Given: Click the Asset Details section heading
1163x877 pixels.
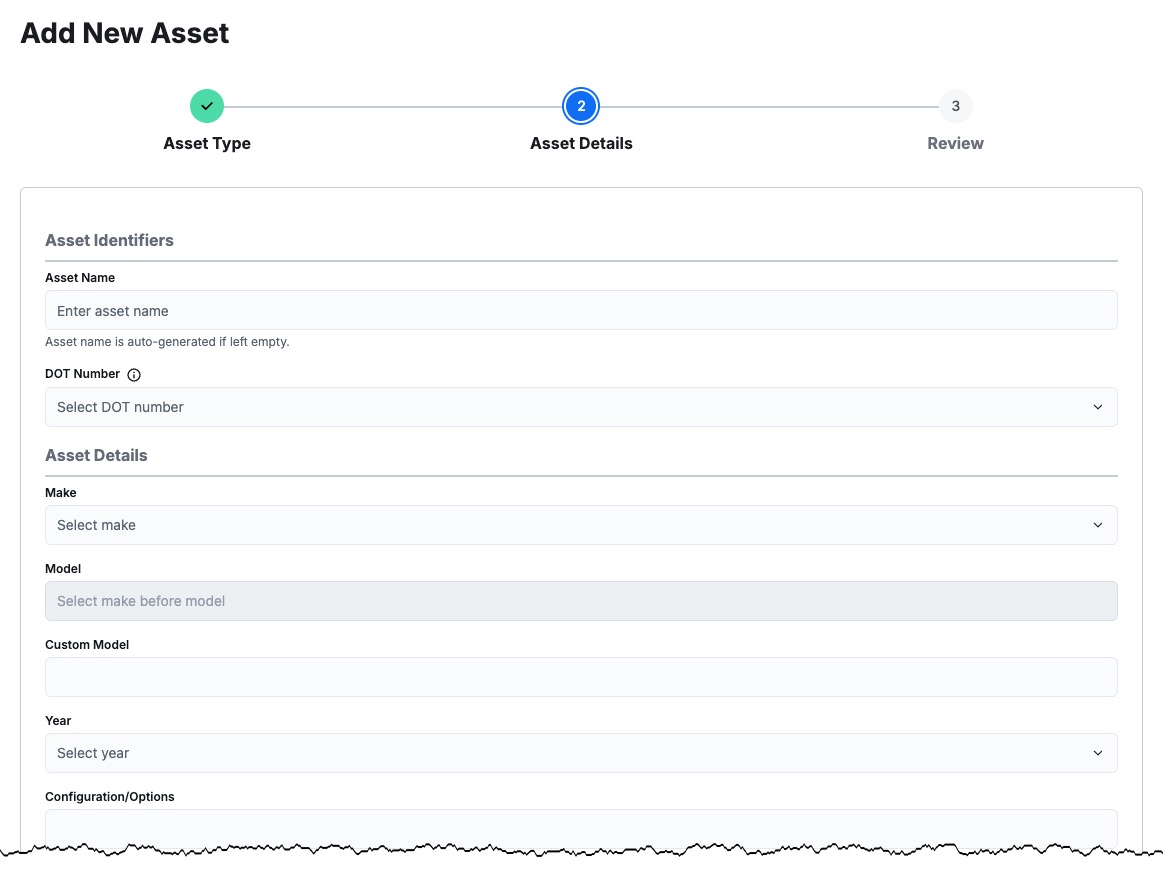Looking at the screenshot, I should 96,456.
